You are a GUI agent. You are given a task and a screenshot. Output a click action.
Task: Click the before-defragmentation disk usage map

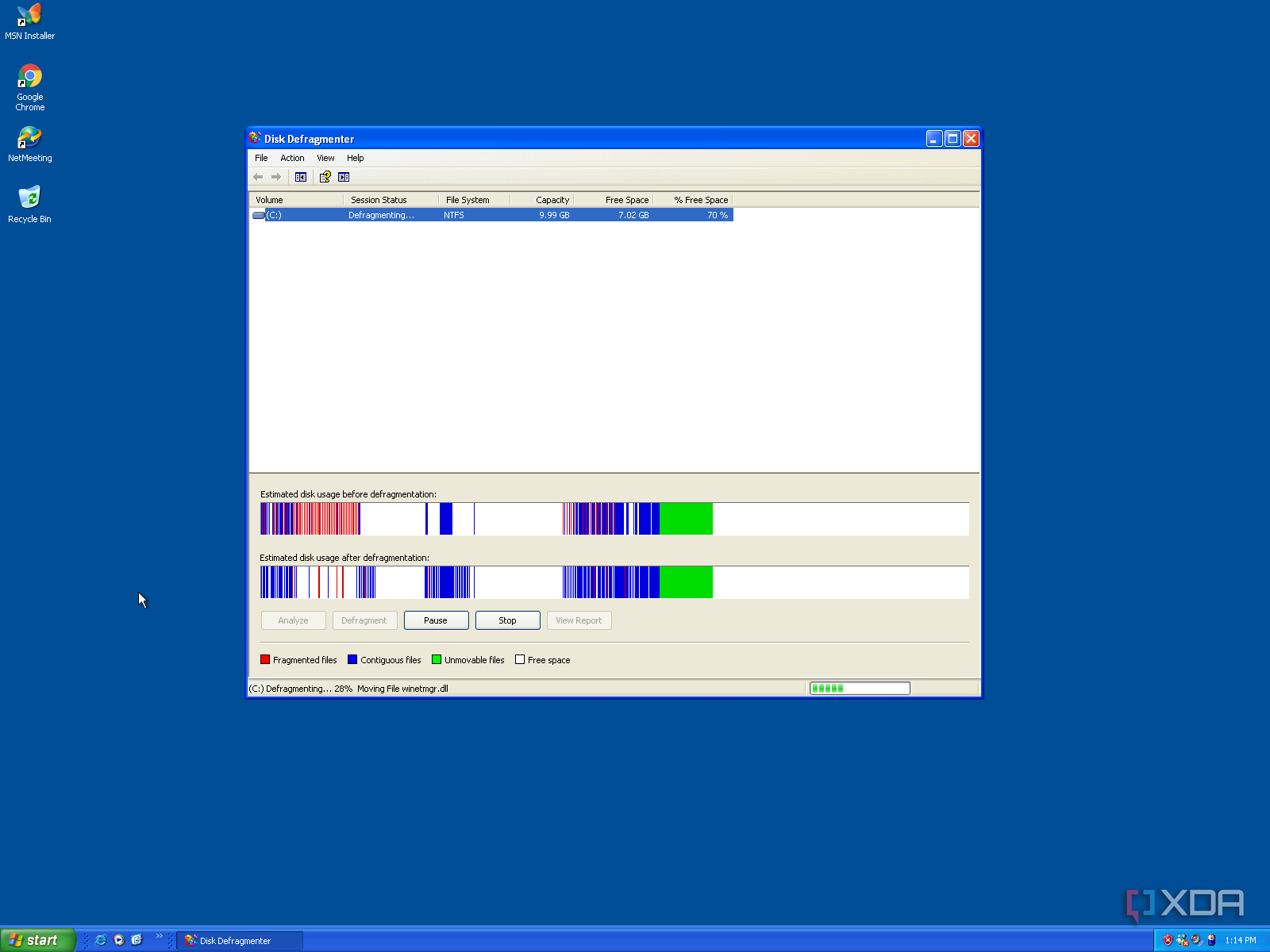coord(614,519)
